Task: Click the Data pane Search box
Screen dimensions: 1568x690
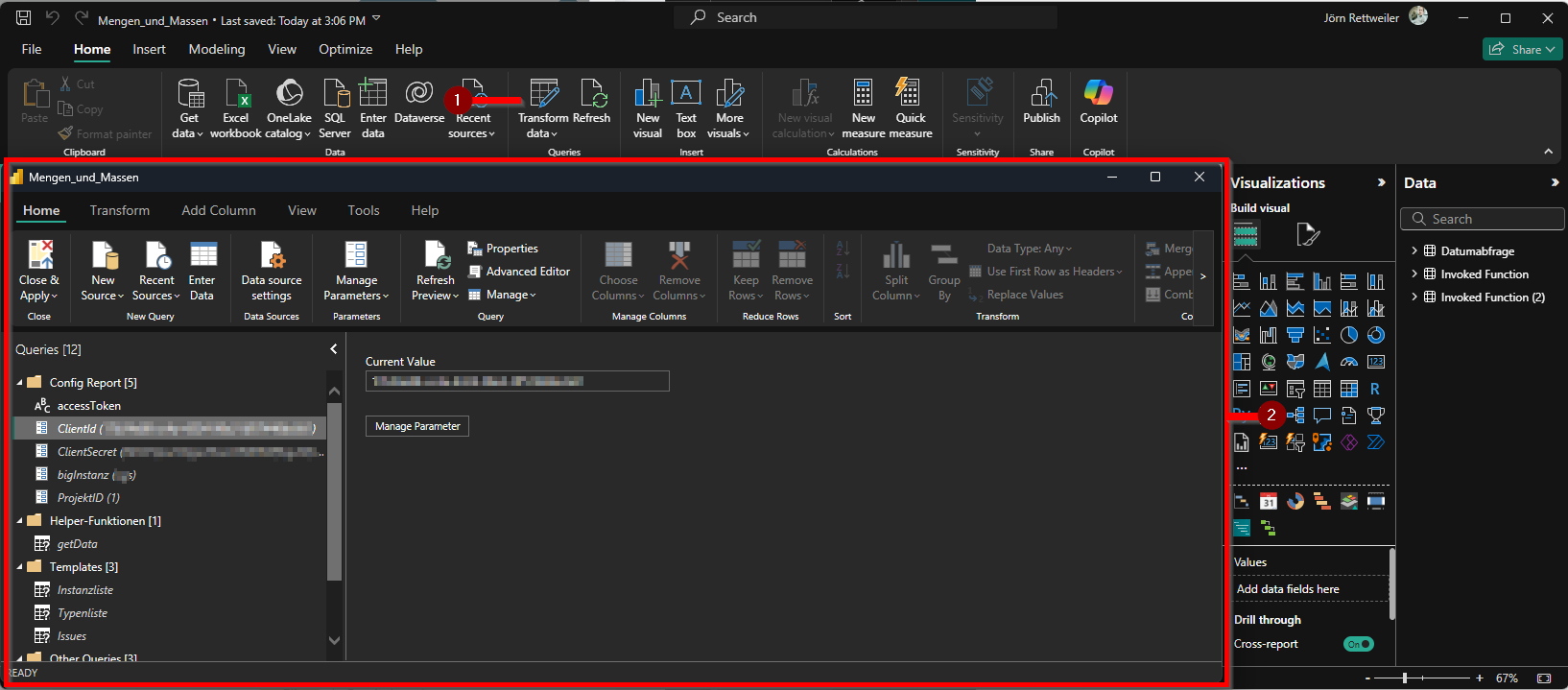Action: click(1482, 219)
